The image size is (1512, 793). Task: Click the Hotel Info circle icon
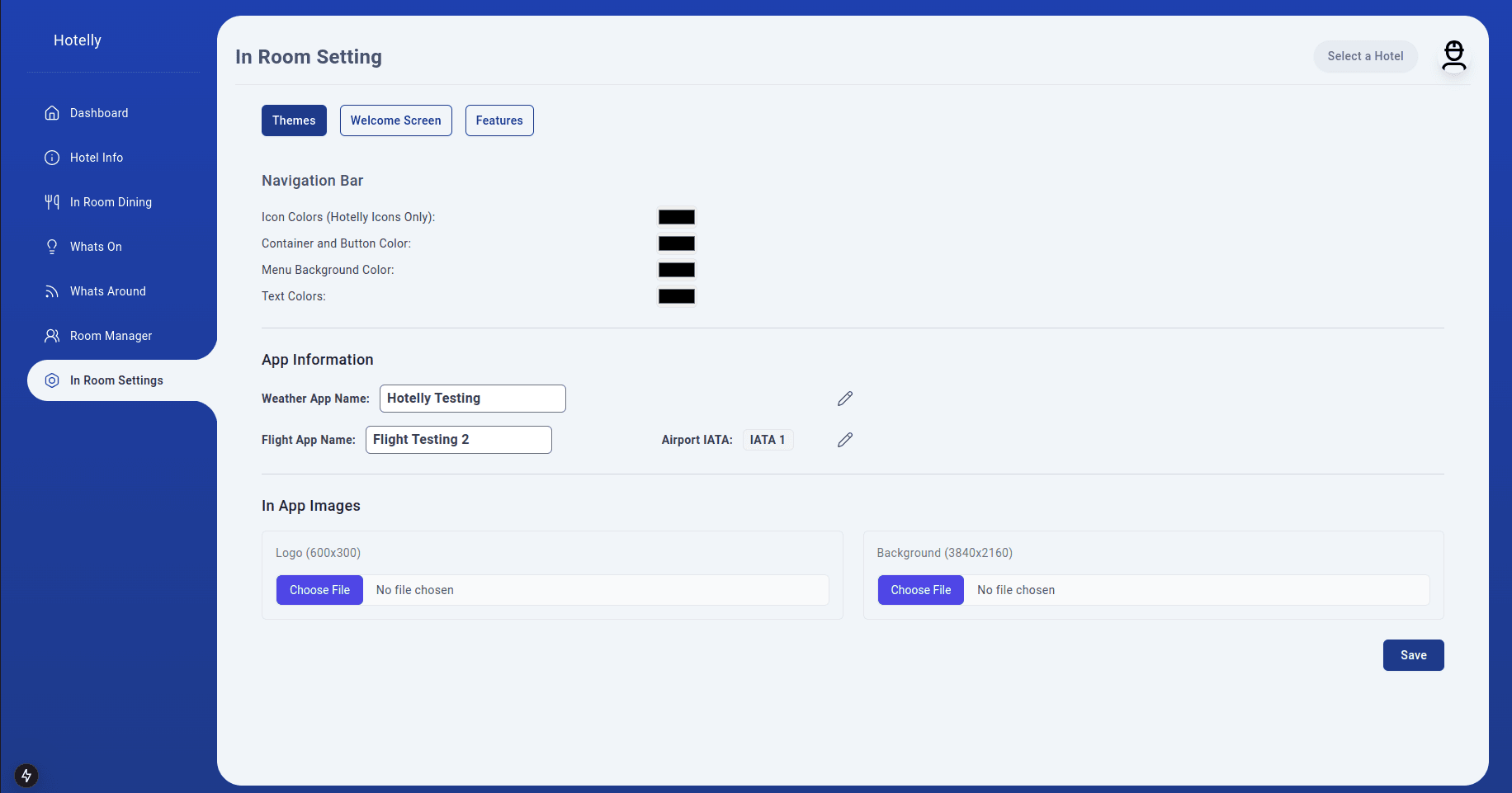pos(52,158)
